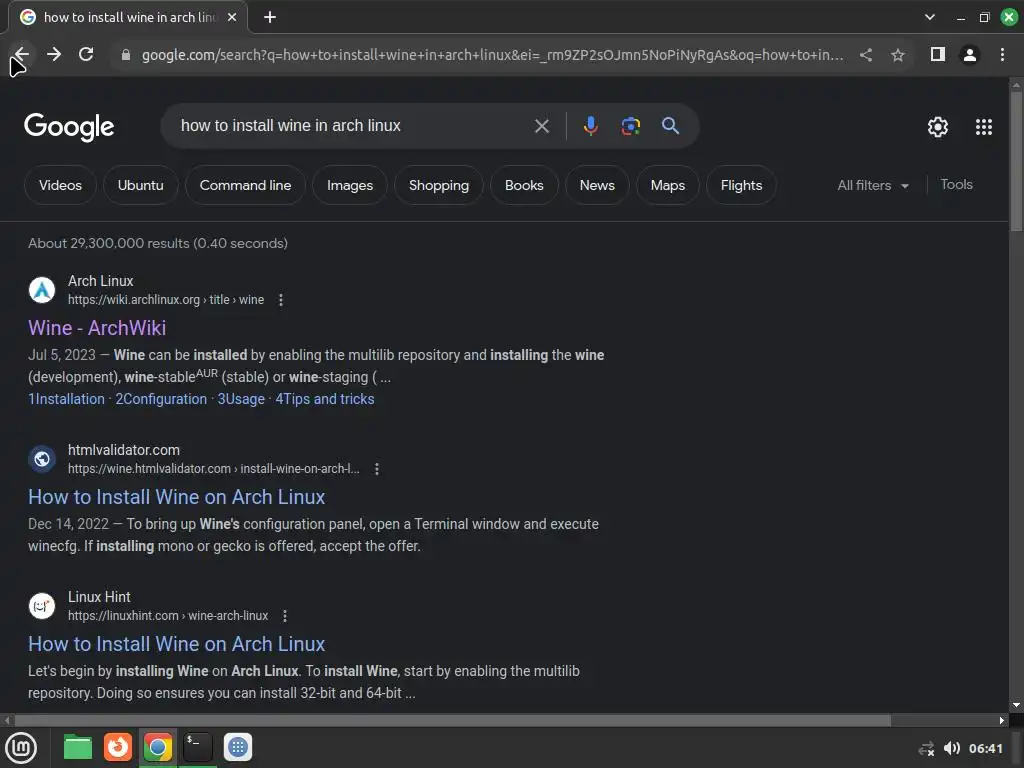Jump to 2Configuration section link
1024x768 pixels.
(161, 399)
